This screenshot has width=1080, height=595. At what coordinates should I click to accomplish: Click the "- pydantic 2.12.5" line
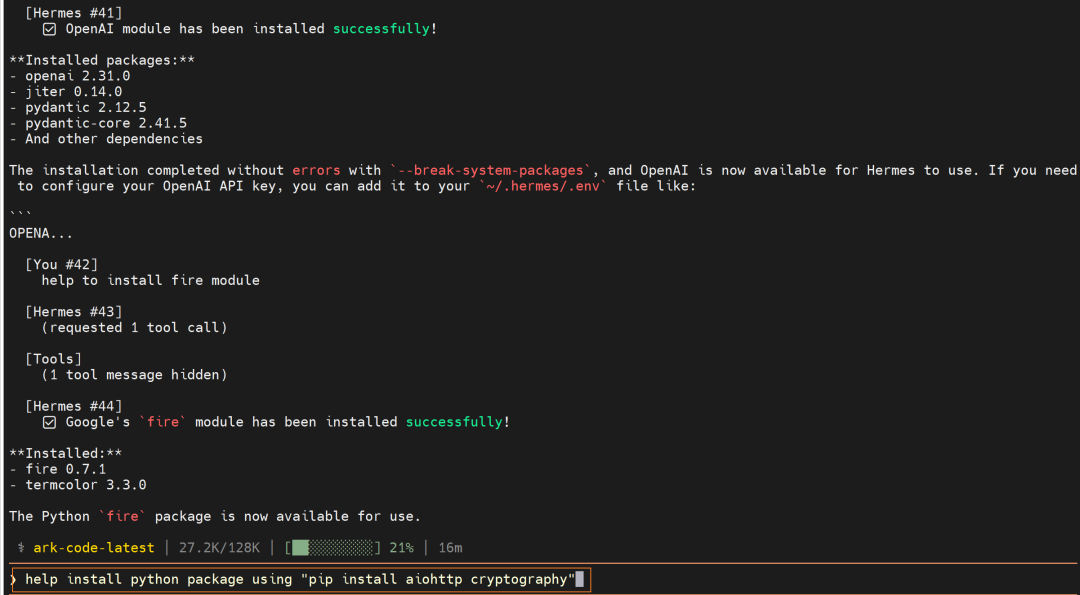78,107
